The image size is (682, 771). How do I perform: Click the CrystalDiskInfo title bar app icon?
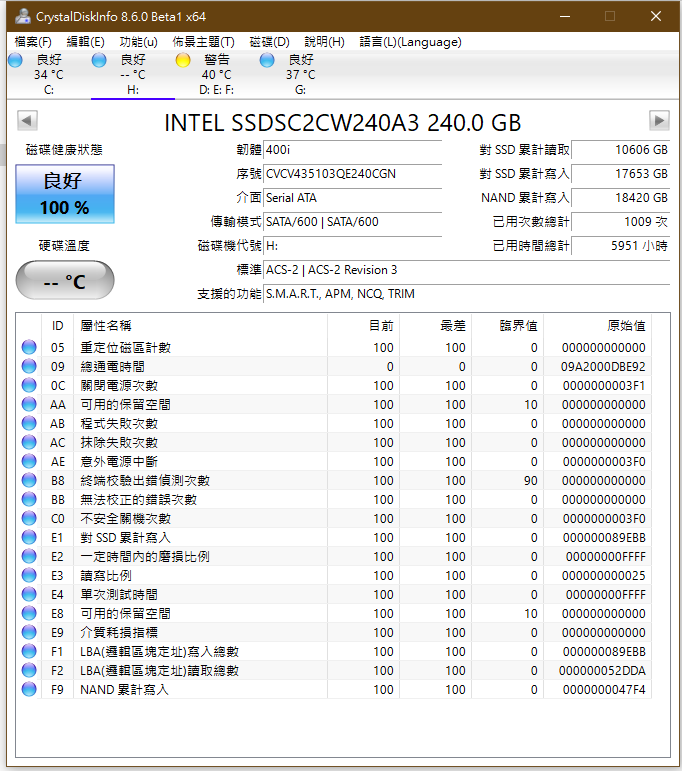23,17
